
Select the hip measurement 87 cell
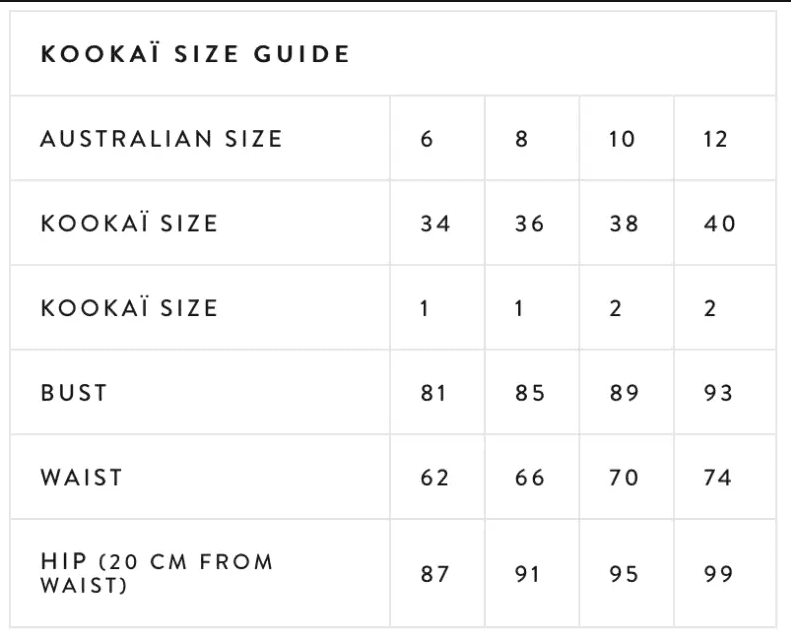[435, 574]
